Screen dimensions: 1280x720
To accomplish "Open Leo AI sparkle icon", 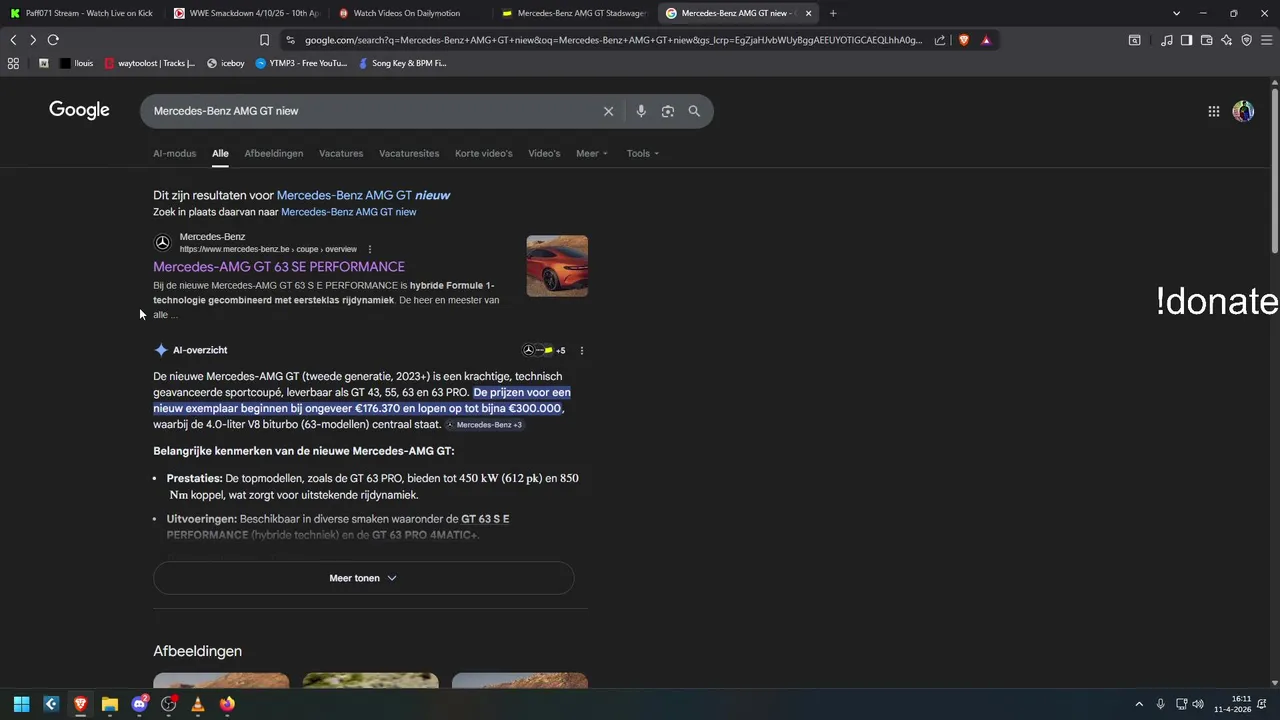I will click(1227, 40).
